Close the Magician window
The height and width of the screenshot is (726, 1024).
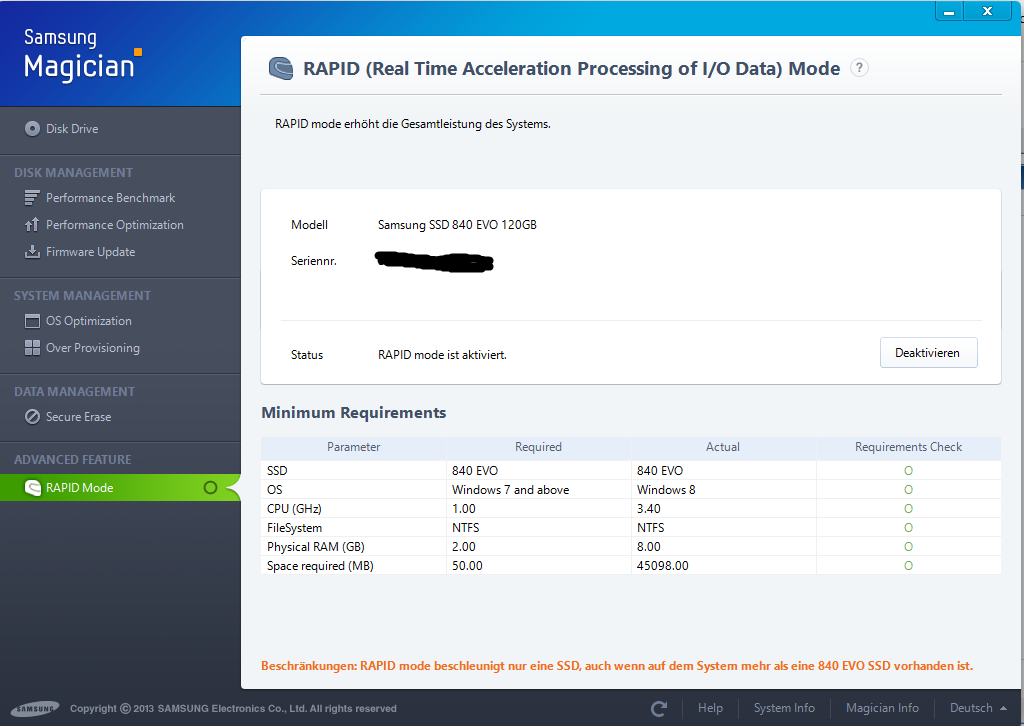point(987,11)
